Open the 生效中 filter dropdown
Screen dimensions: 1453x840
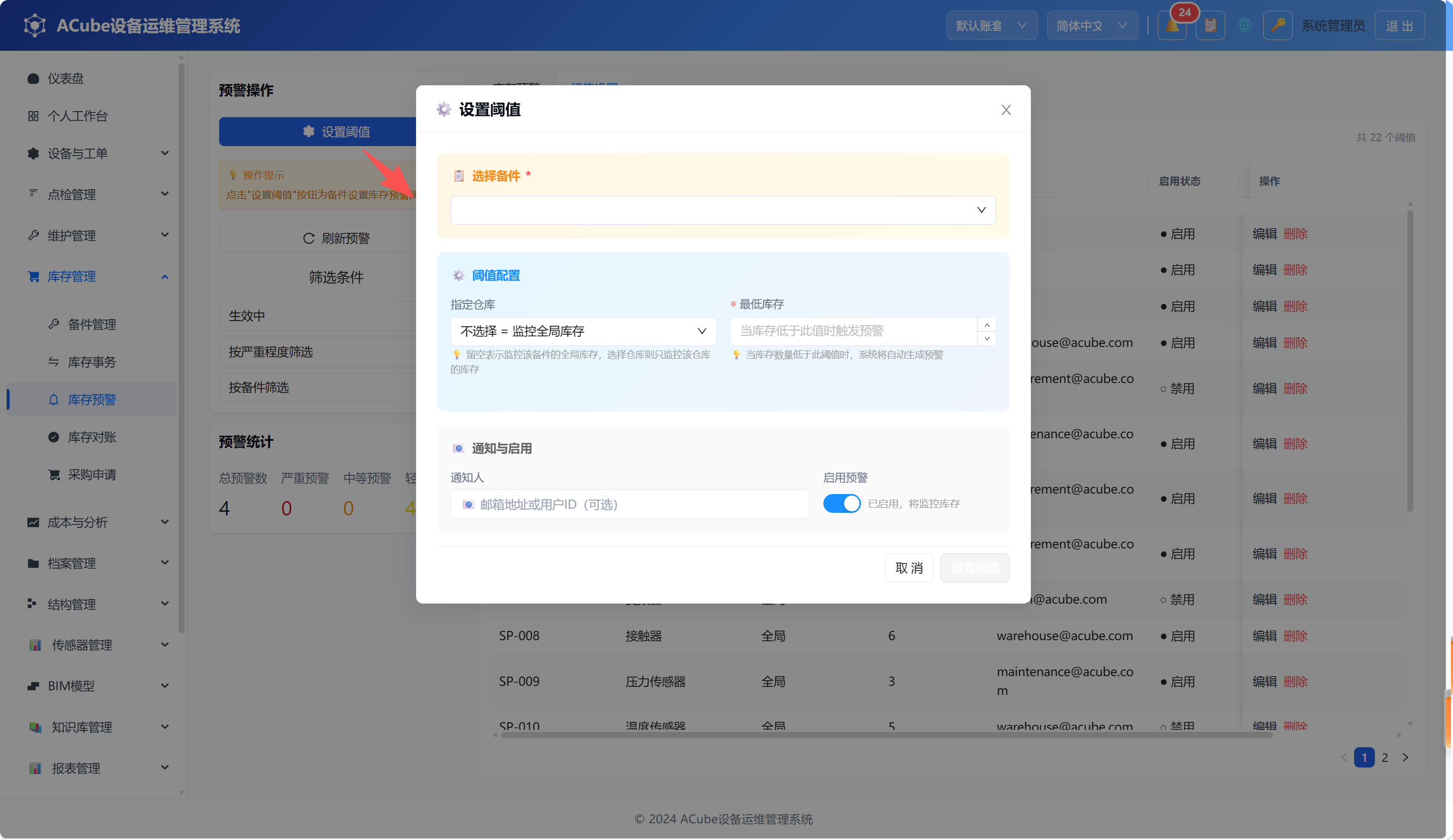click(318, 316)
